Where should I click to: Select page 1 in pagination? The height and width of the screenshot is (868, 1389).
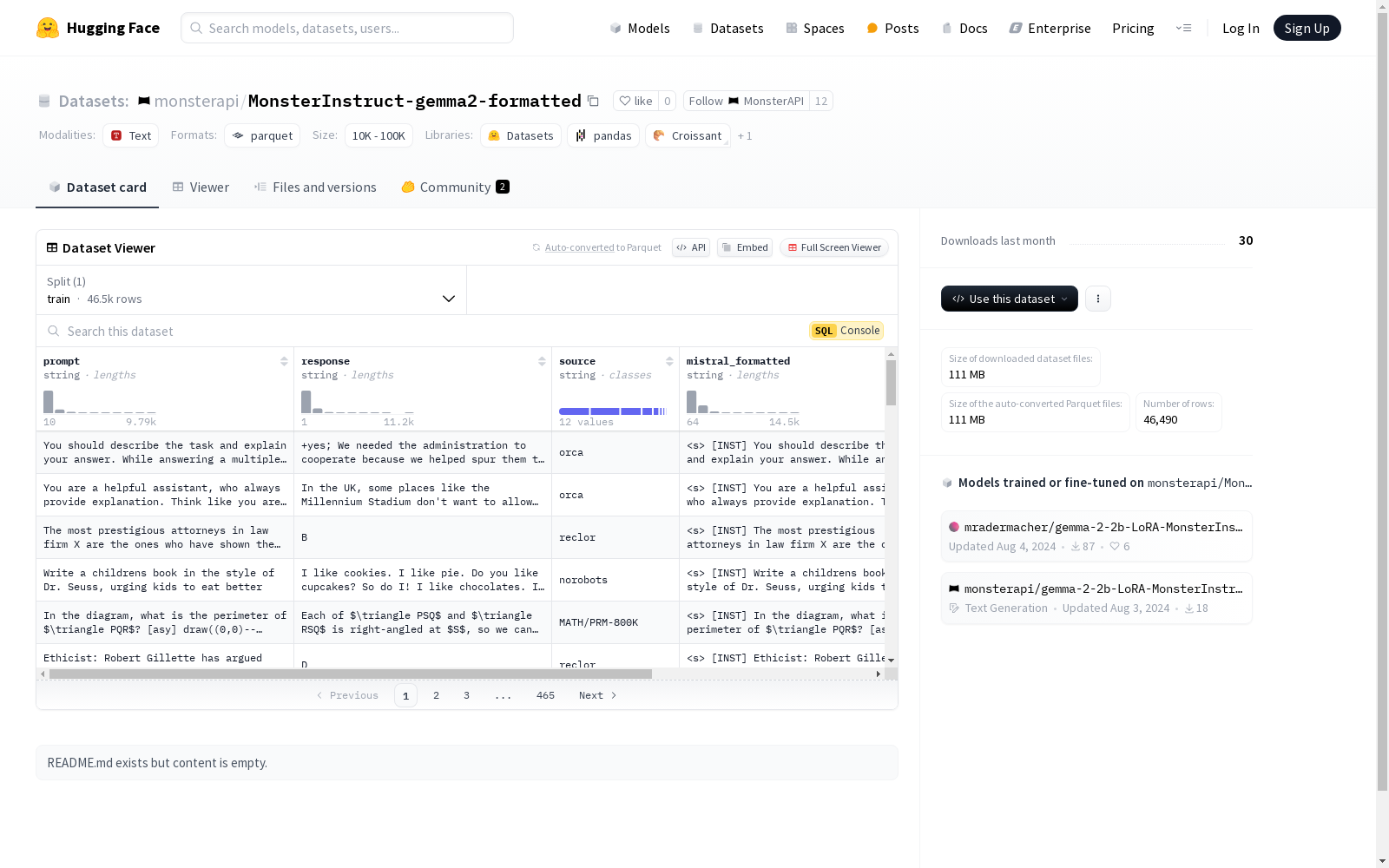[405, 695]
